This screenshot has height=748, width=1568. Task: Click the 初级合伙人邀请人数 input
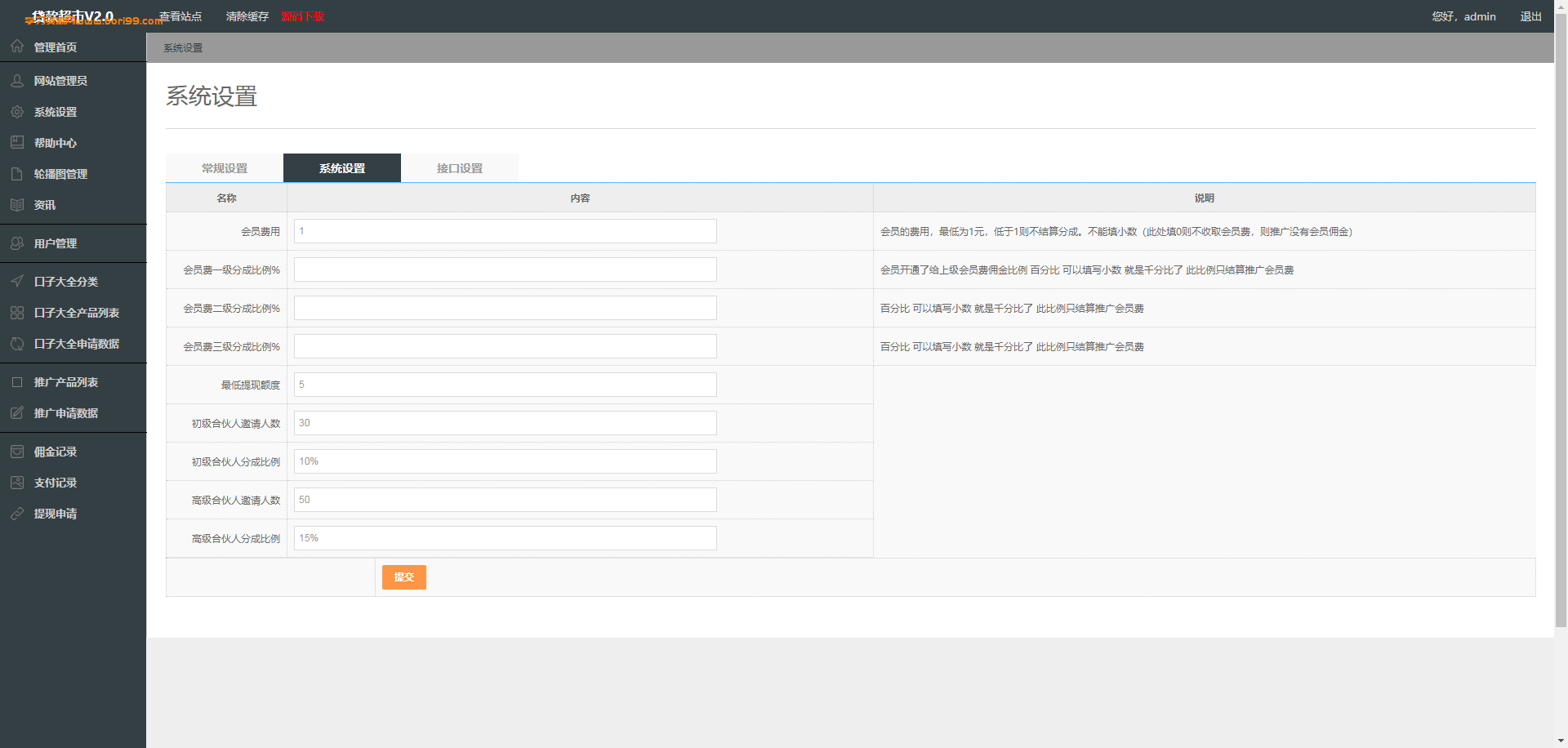pyautogui.click(x=506, y=423)
